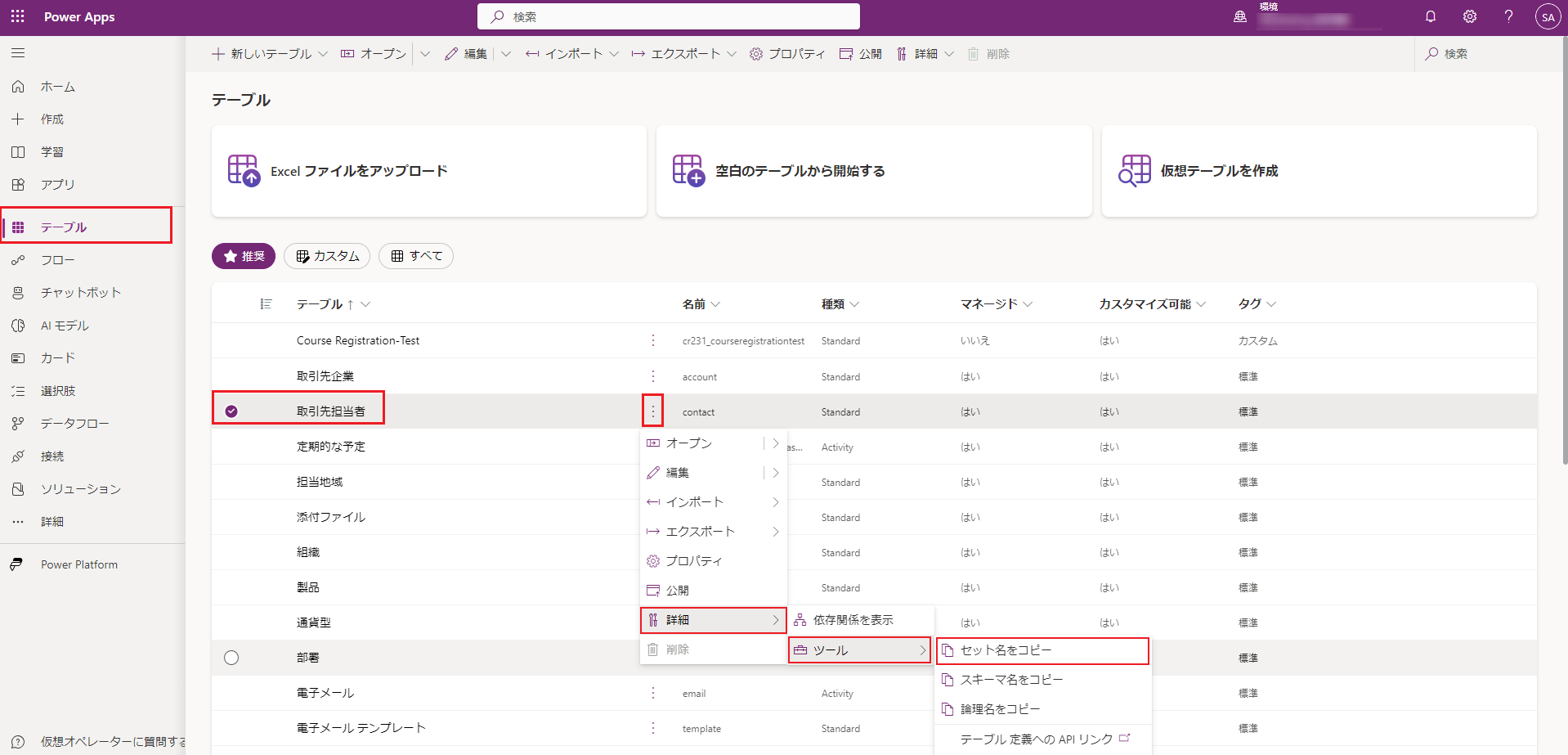Image resolution: width=1568 pixels, height=755 pixels.
Task: Click 公開 in the command bar
Action: [861, 54]
